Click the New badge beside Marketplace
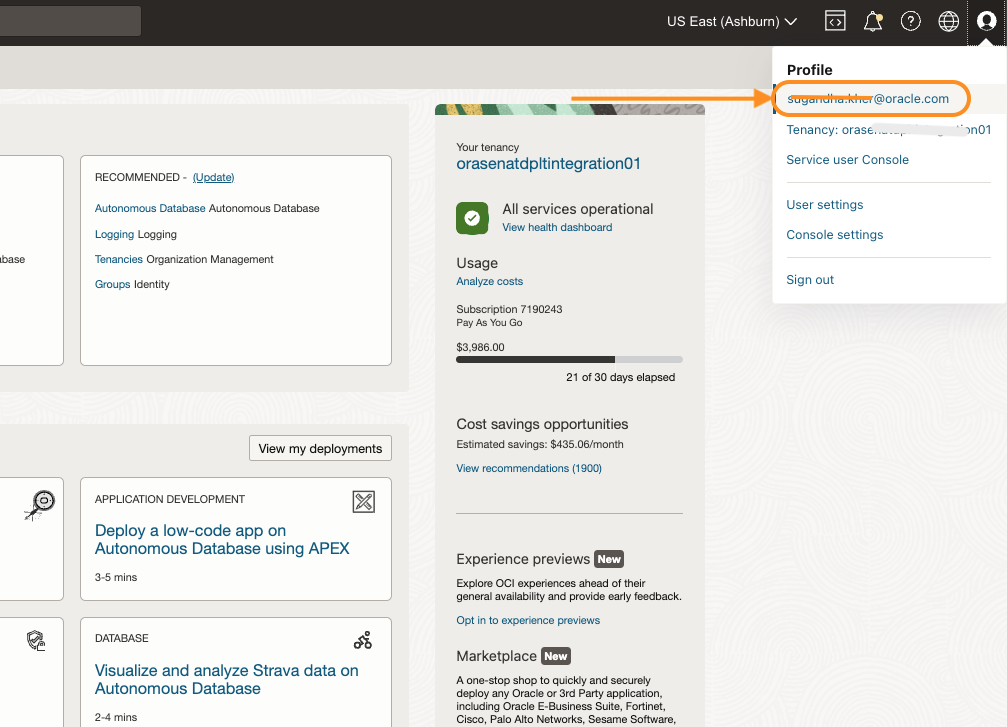 556,656
